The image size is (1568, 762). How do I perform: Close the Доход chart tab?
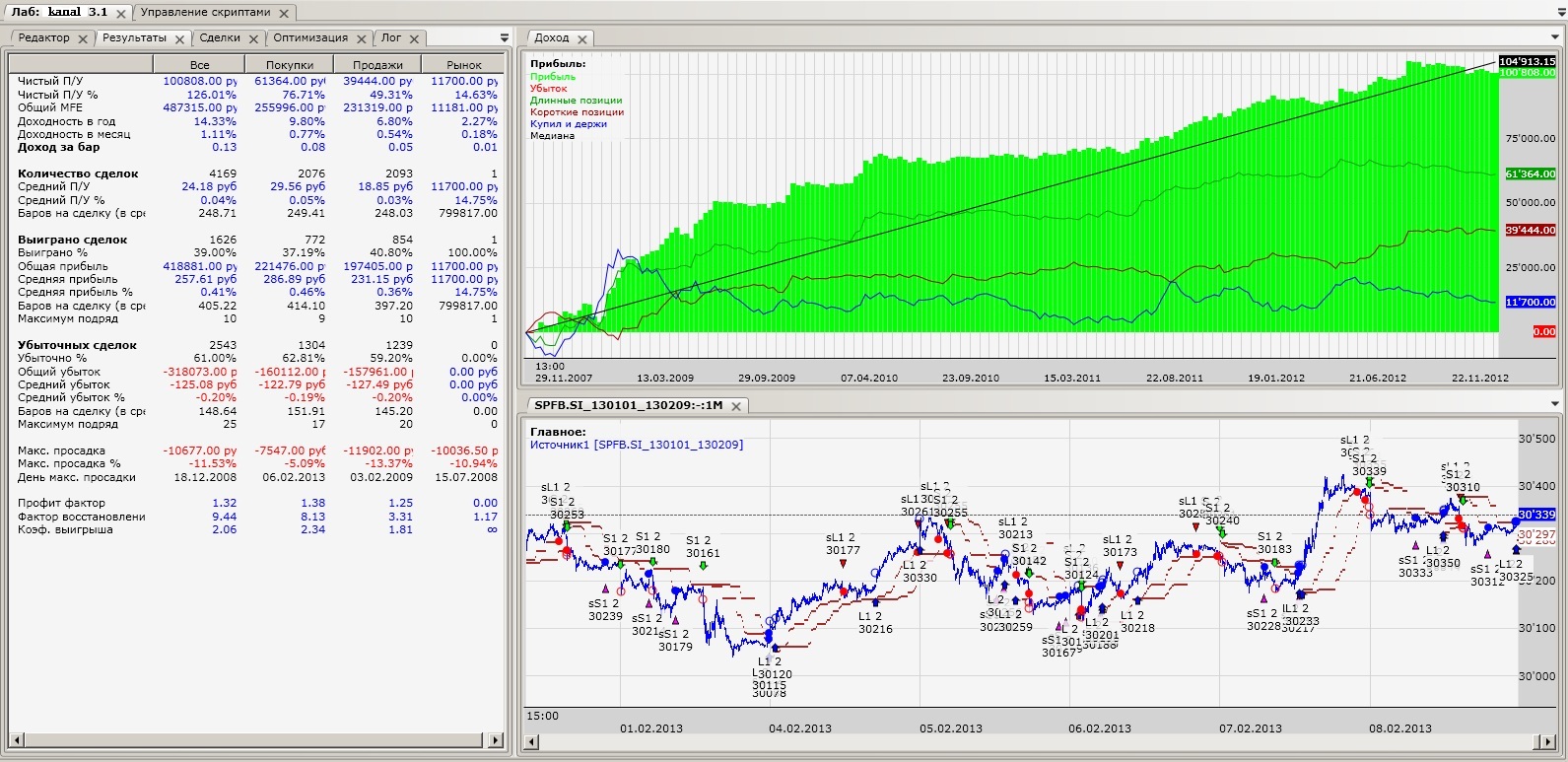coord(581,39)
